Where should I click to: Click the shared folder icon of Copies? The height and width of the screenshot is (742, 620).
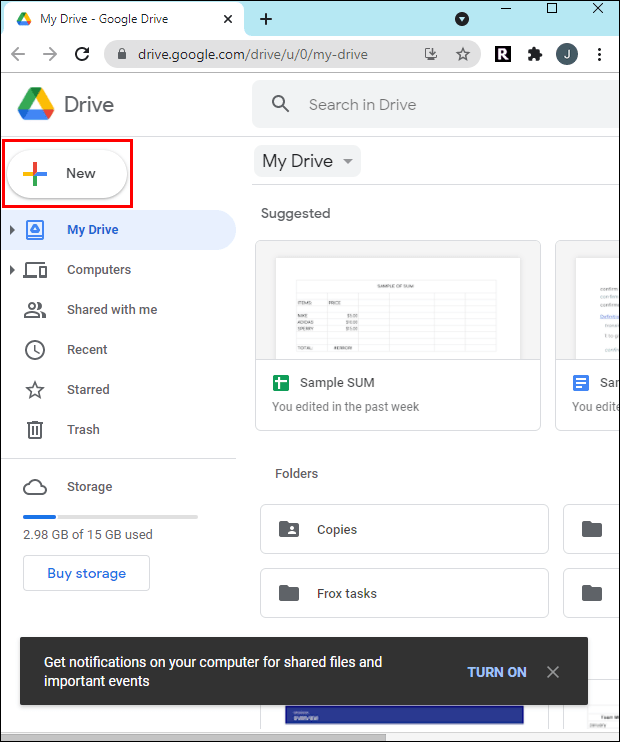coord(289,529)
